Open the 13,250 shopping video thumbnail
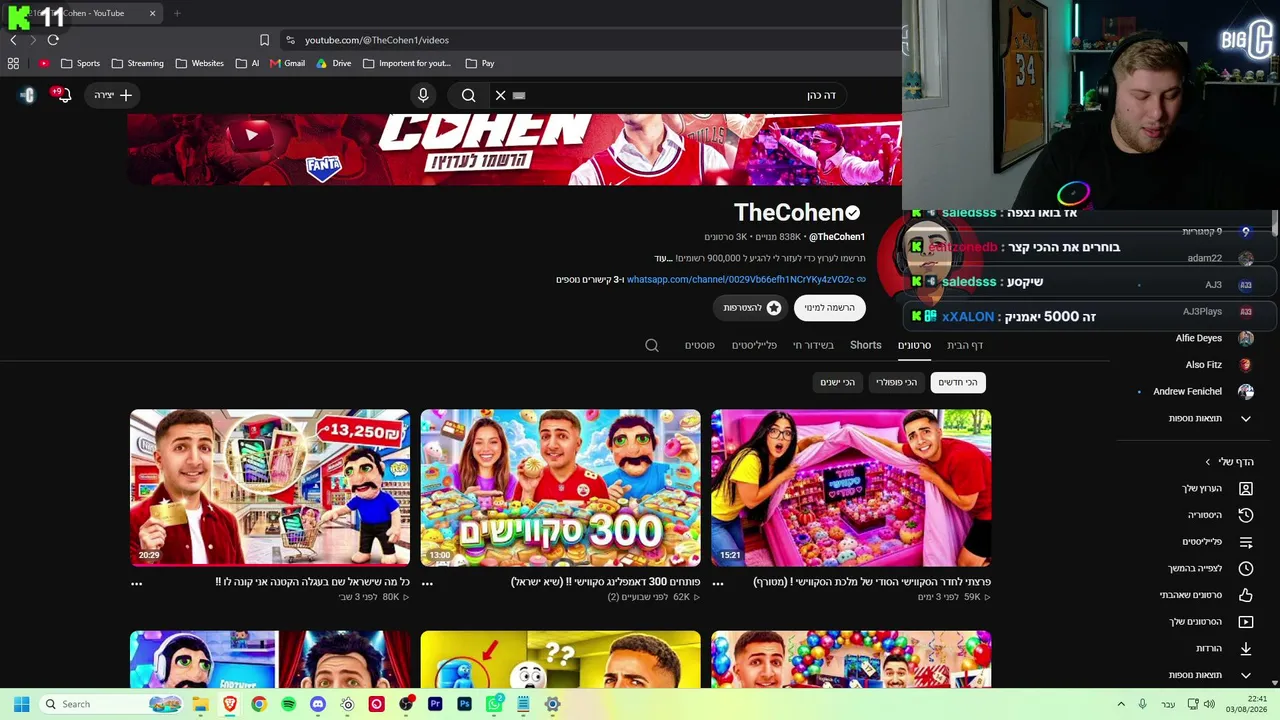 tap(270, 488)
